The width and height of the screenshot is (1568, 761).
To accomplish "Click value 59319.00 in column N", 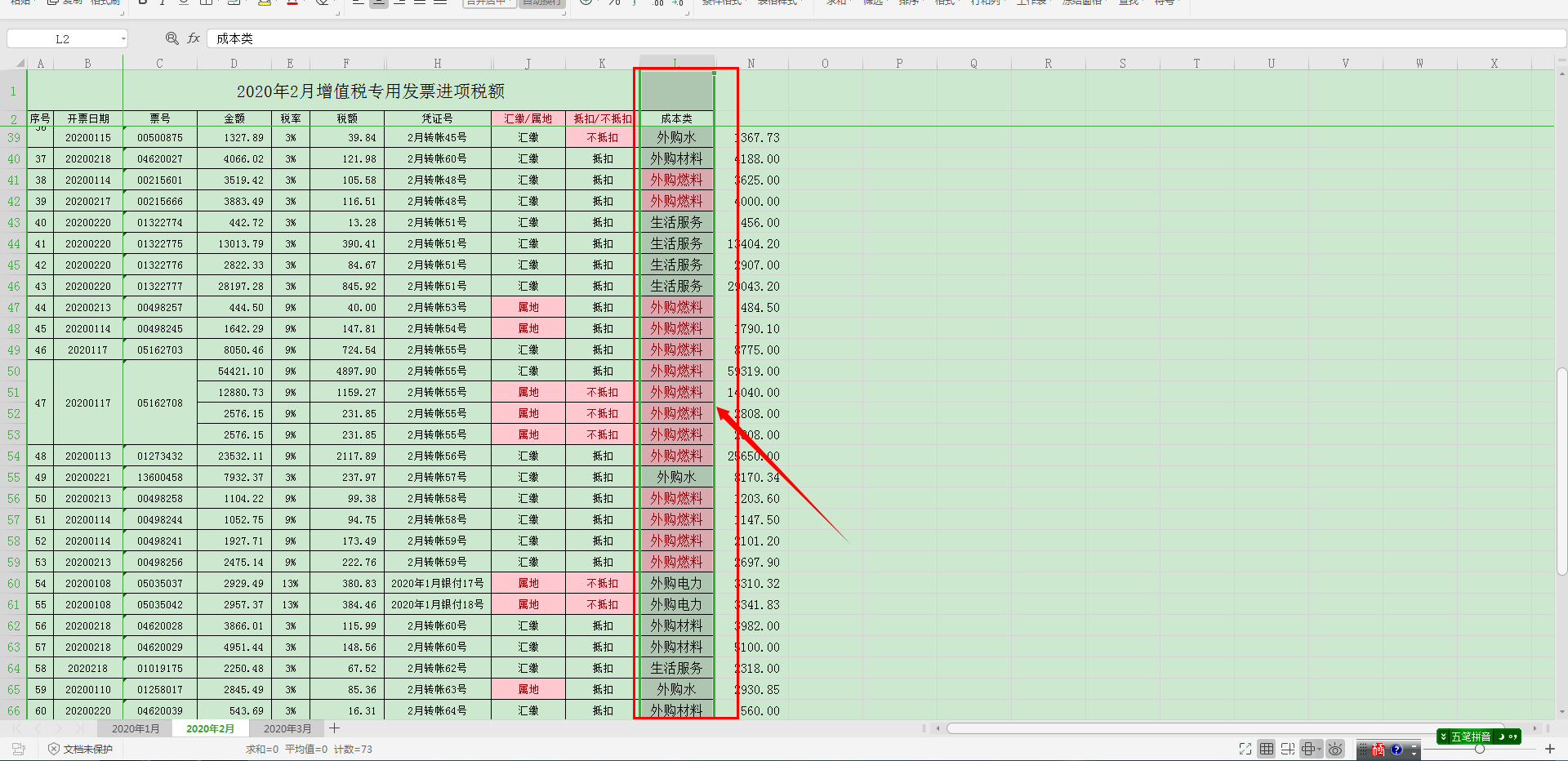I will point(752,372).
